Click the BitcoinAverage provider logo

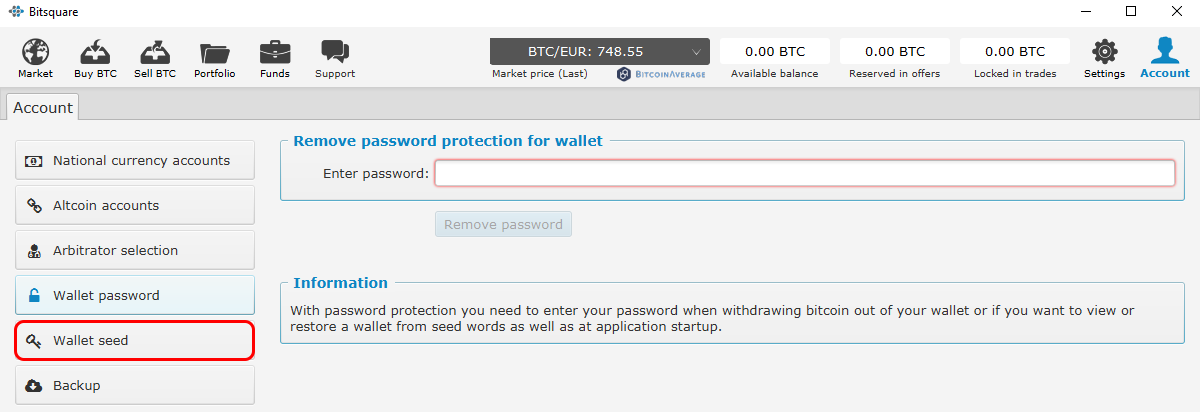[661, 74]
